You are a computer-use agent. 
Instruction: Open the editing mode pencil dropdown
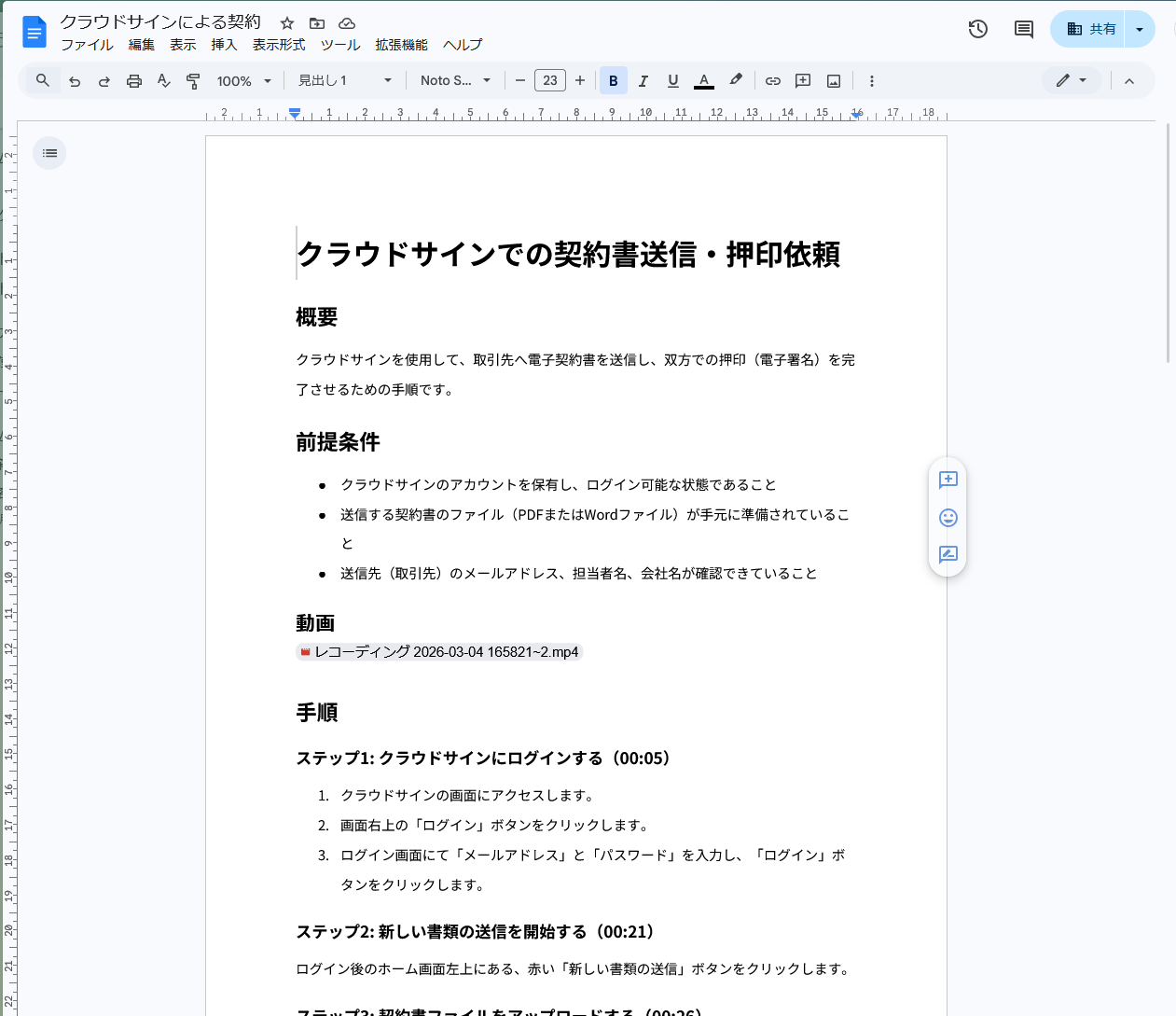1072,81
